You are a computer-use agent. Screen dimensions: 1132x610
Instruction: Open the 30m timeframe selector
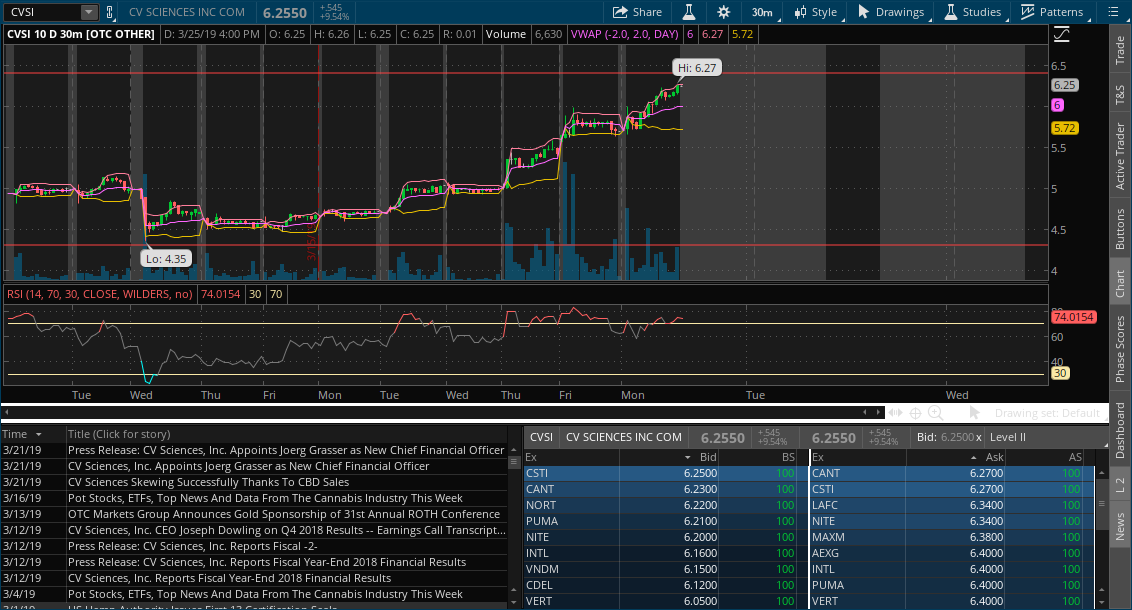(763, 12)
